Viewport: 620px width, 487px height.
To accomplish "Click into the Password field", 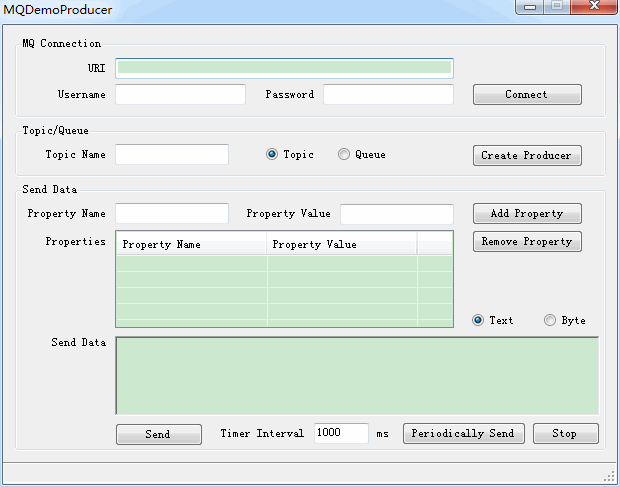I will [388, 95].
